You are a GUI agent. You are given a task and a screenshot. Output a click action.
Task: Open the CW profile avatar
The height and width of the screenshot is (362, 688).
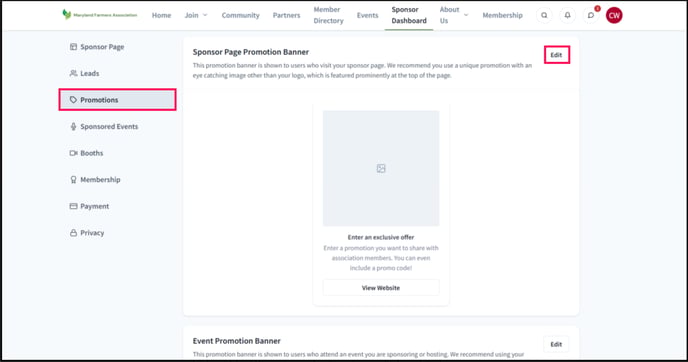[x=614, y=15]
